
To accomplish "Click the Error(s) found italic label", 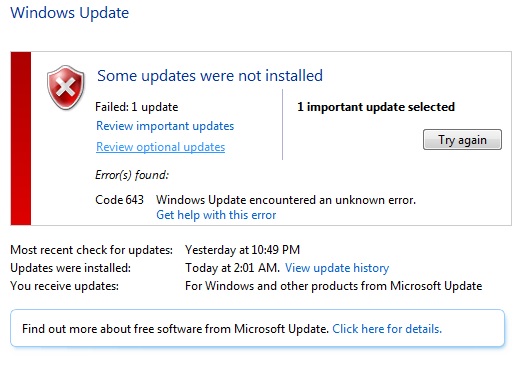I will click(132, 175).
